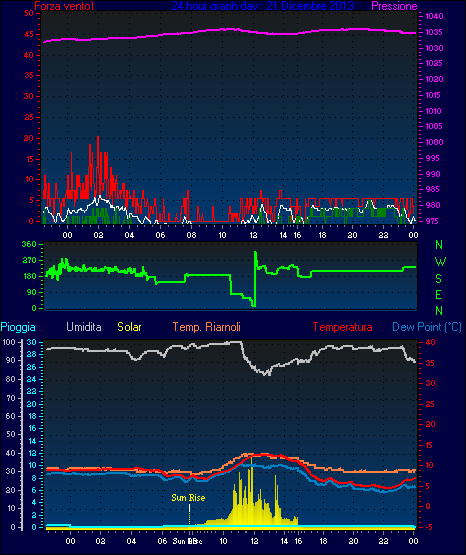The width and height of the screenshot is (466, 555).
Task: Click the hour 10 label under the temperature chart
Action: click(224, 542)
